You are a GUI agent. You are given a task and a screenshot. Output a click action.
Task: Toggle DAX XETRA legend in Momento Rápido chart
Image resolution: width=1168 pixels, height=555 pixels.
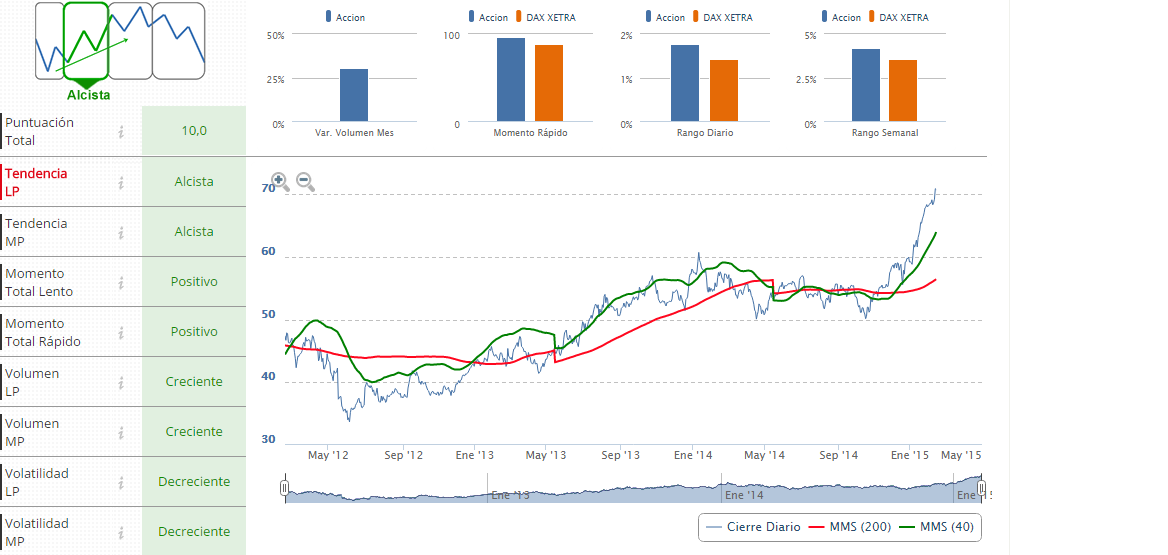[x=545, y=17]
